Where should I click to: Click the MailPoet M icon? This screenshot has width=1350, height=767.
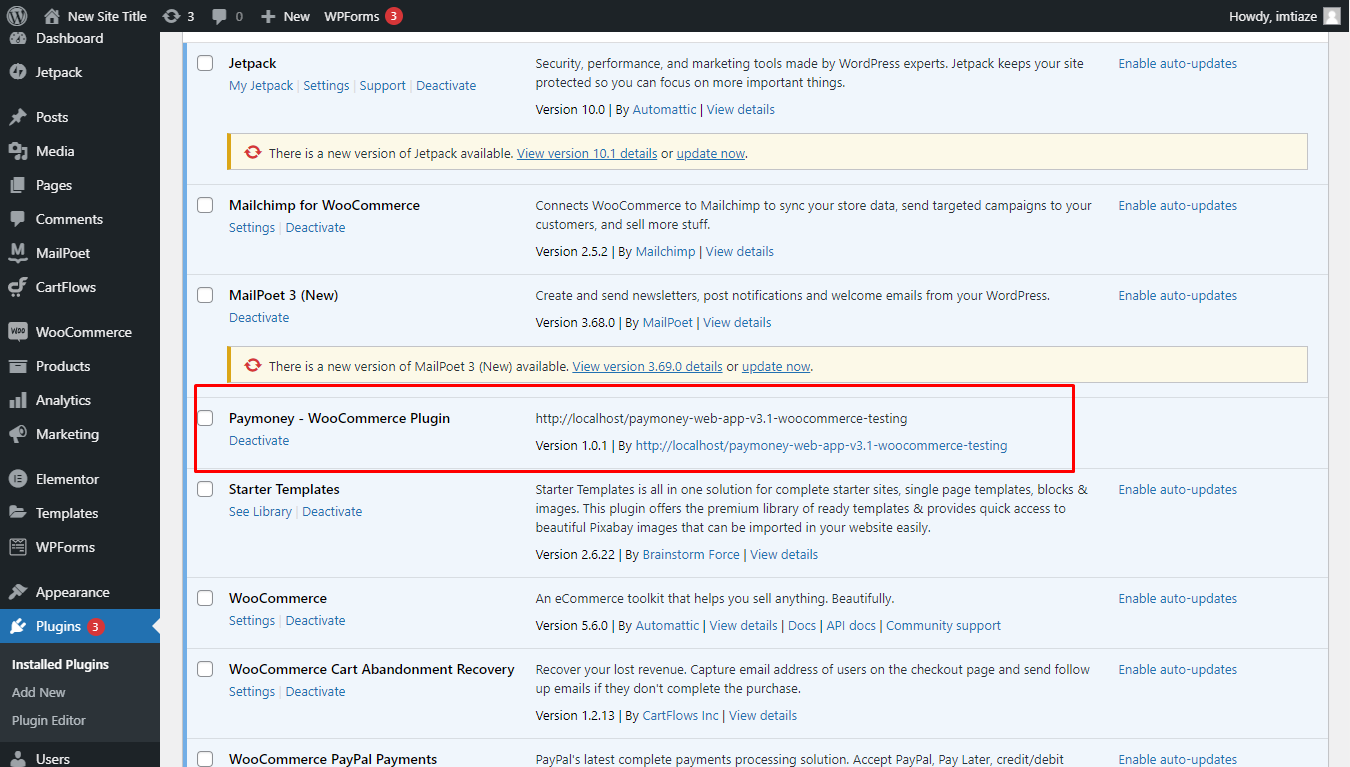(17, 253)
